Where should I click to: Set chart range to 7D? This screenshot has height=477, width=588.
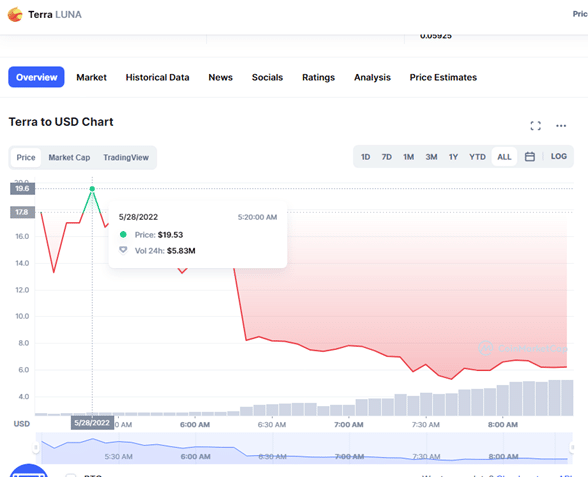coord(387,157)
